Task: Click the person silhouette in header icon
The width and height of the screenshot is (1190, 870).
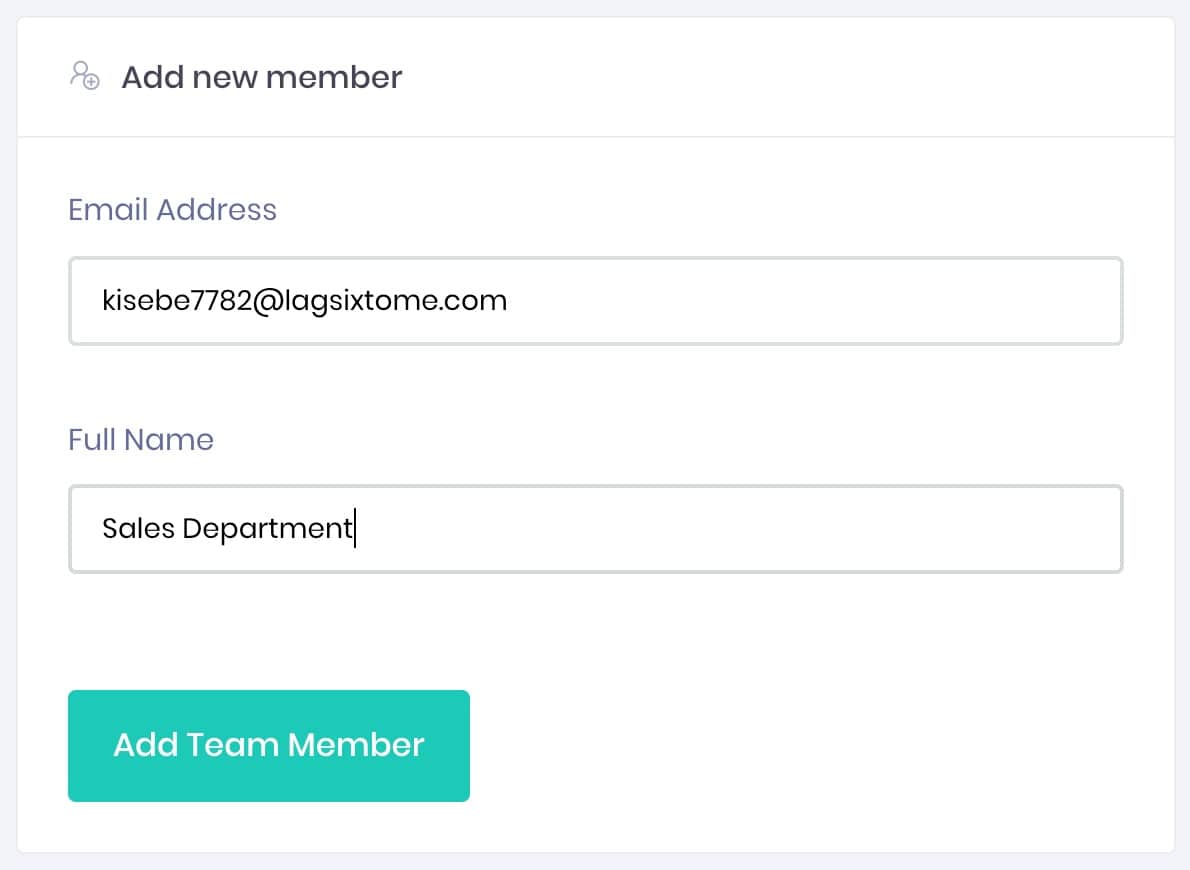Action: tap(80, 72)
